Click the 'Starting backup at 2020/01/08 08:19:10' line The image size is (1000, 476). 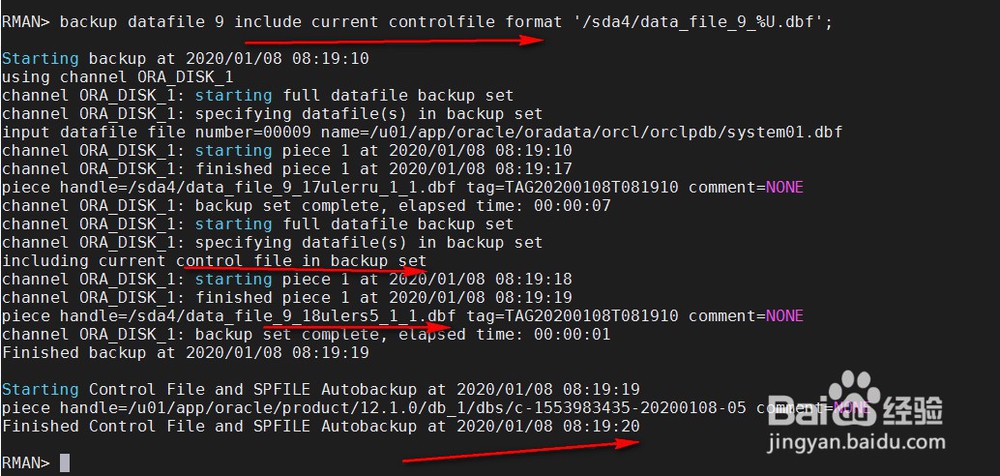pyautogui.click(x=185, y=59)
